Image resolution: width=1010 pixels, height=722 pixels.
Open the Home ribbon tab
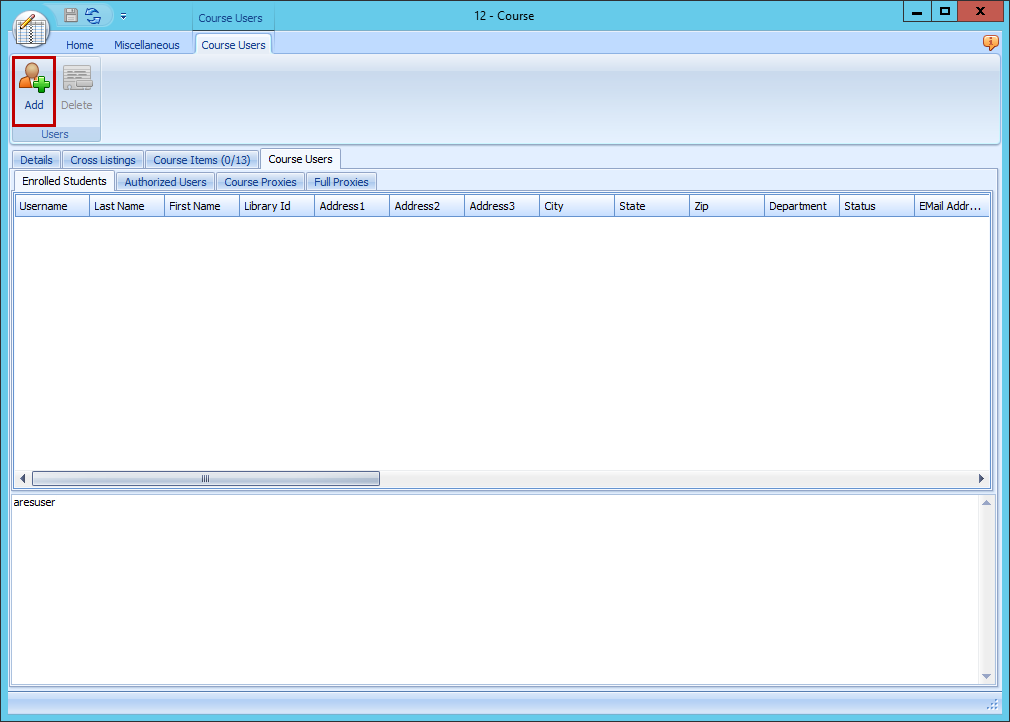[80, 45]
